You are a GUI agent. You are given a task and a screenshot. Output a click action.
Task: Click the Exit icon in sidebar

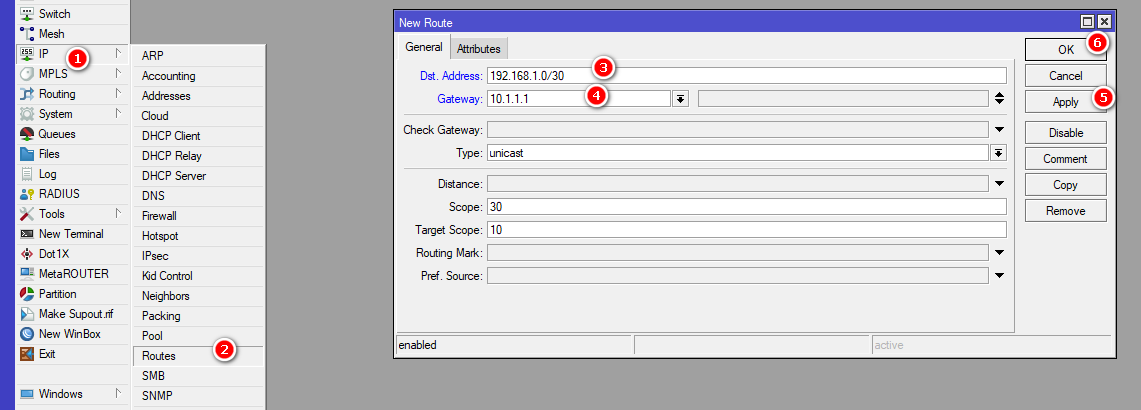27,354
